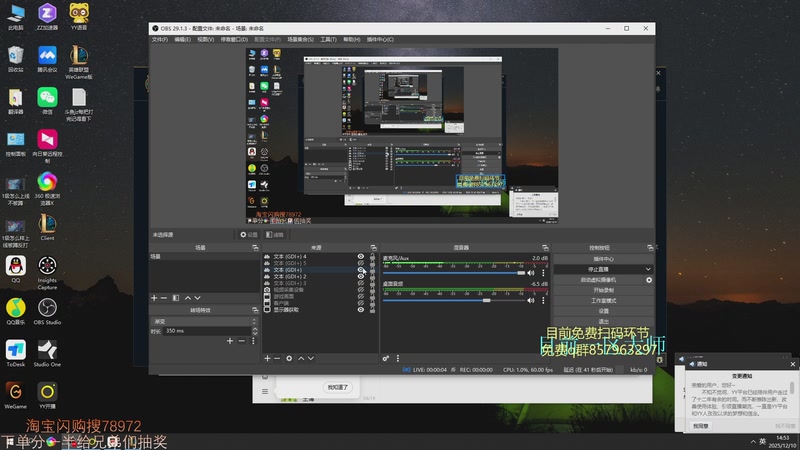The width and height of the screenshot is (800, 450).
Task: Click the virtual camera settings gear
Action: 648,280
